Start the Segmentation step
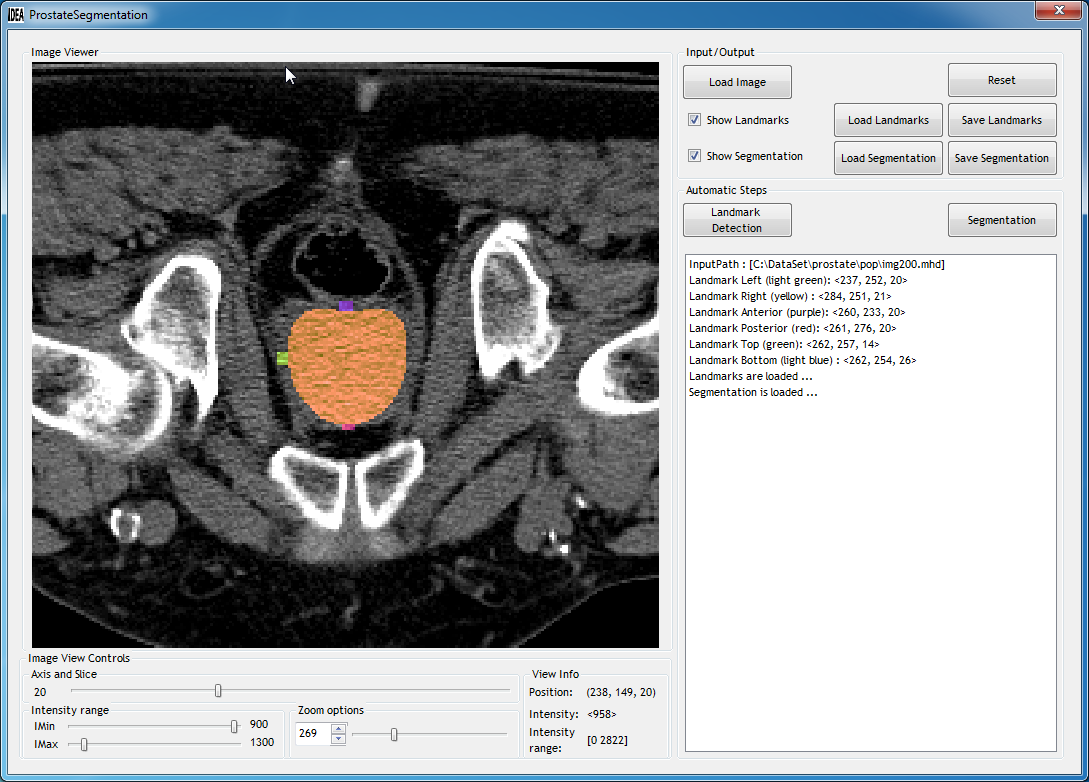The height and width of the screenshot is (782, 1089). (1002, 219)
